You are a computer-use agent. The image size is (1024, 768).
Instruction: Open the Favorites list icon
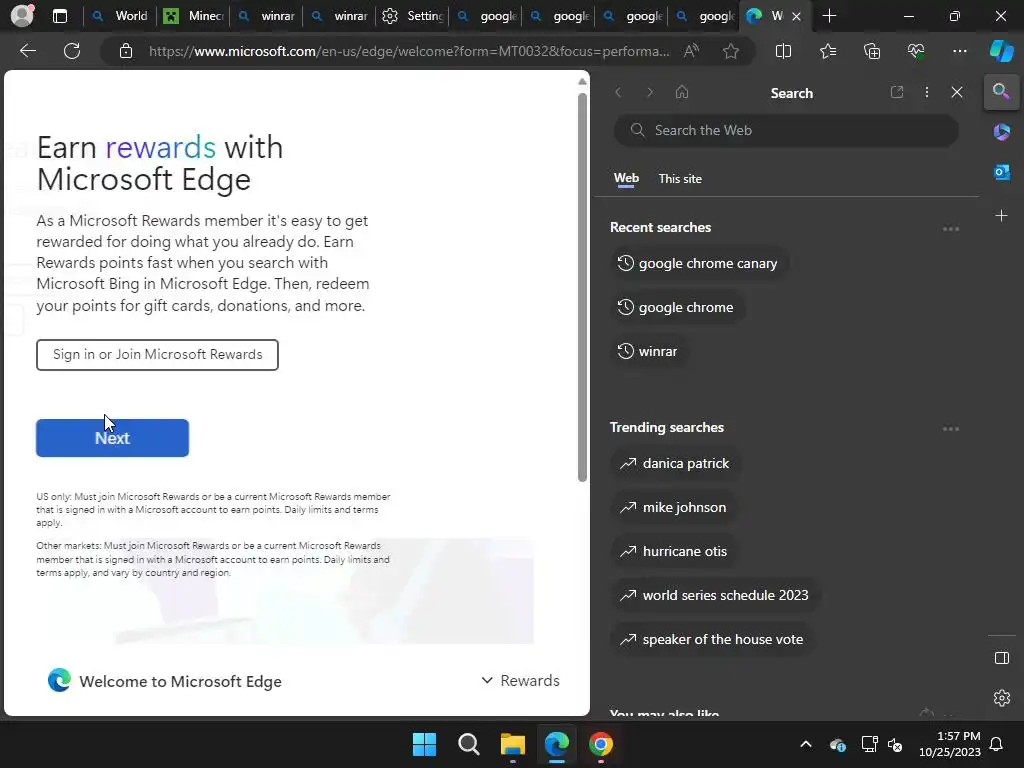(827, 51)
